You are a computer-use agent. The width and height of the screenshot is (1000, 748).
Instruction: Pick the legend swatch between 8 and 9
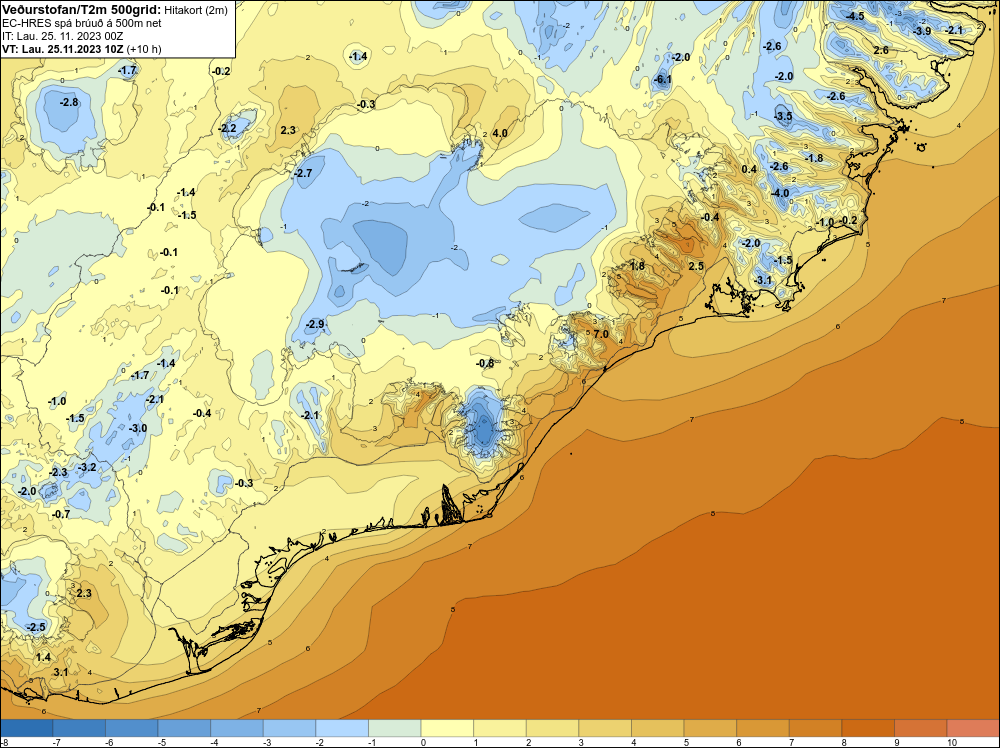coord(868,728)
